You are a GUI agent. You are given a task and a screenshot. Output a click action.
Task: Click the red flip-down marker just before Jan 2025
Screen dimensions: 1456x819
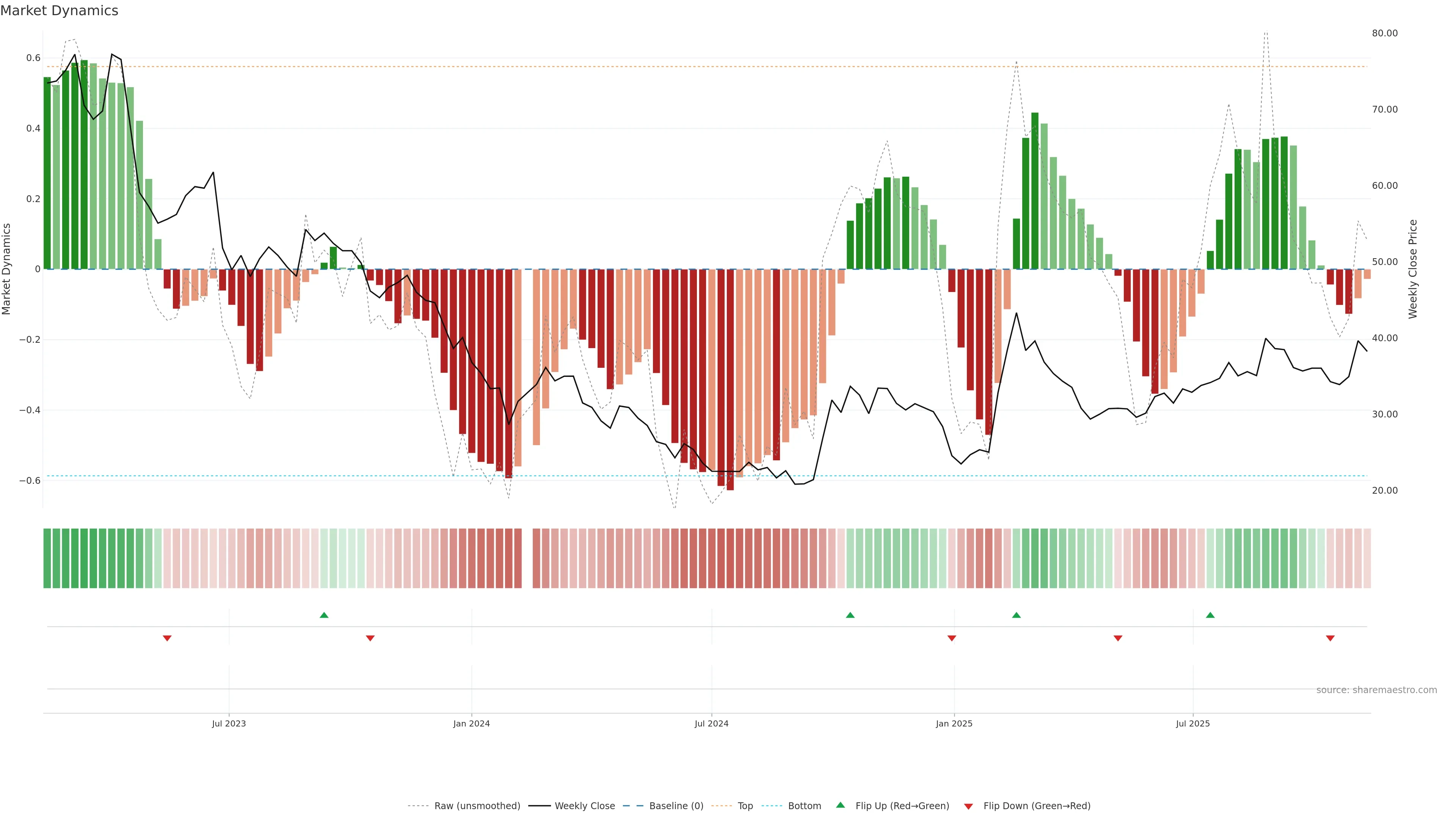[x=952, y=638]
